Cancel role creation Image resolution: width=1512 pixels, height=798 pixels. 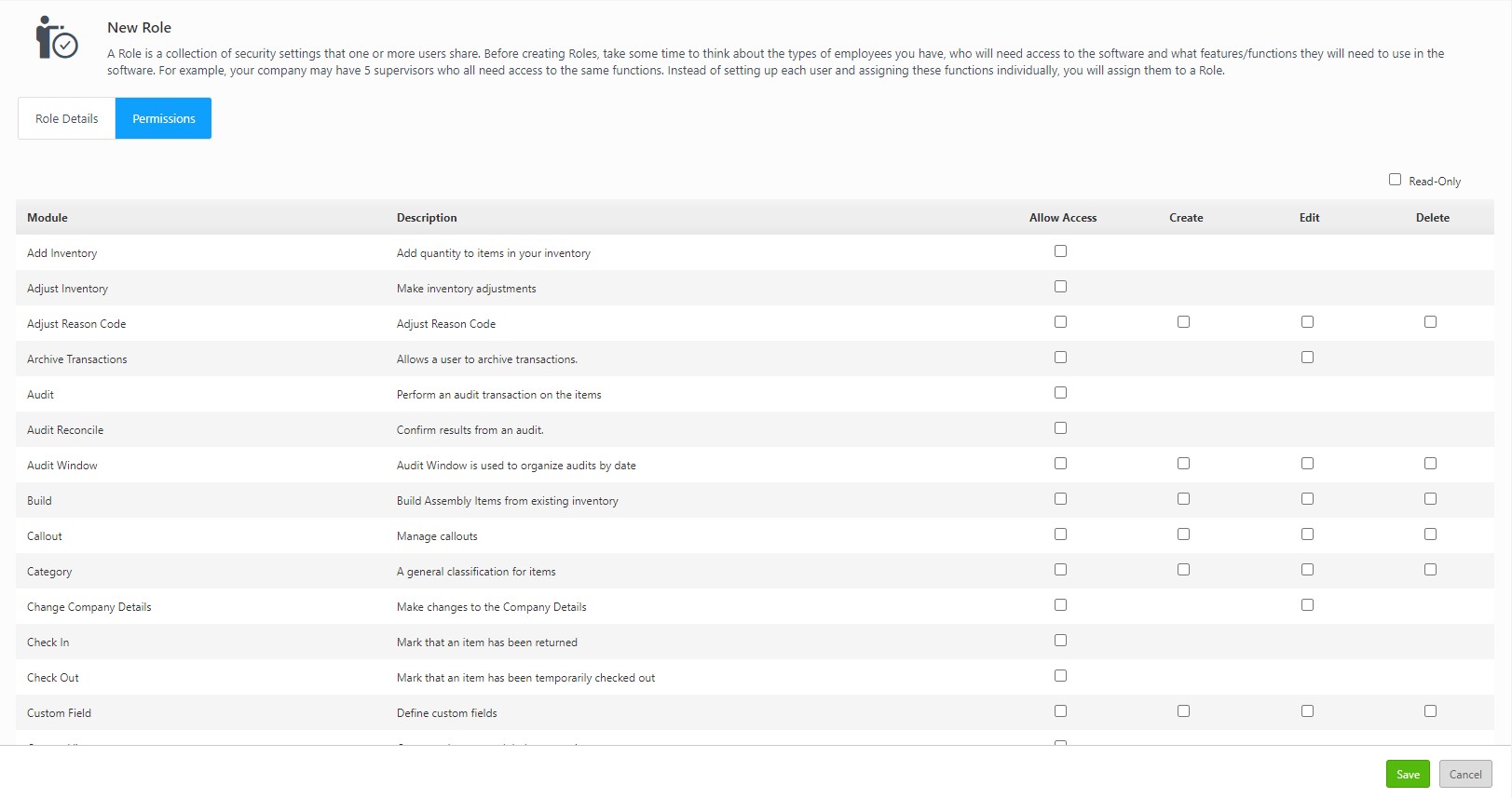(1464, 774)
